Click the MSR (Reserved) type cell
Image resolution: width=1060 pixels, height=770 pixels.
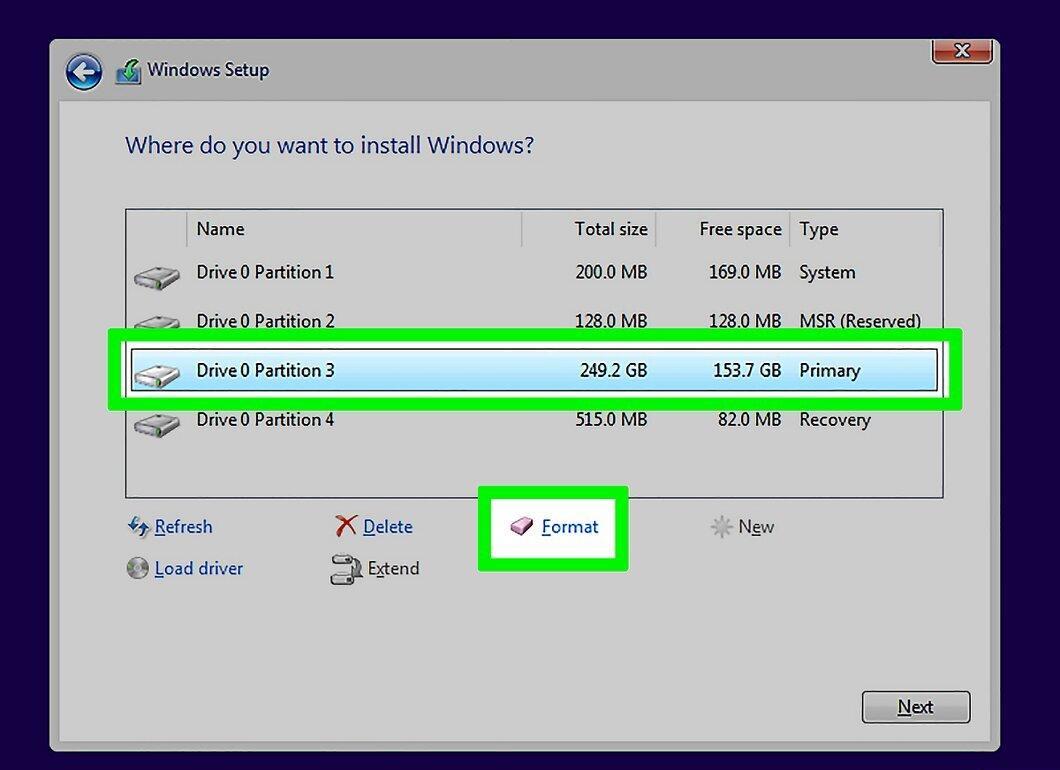tap(860, 320)
